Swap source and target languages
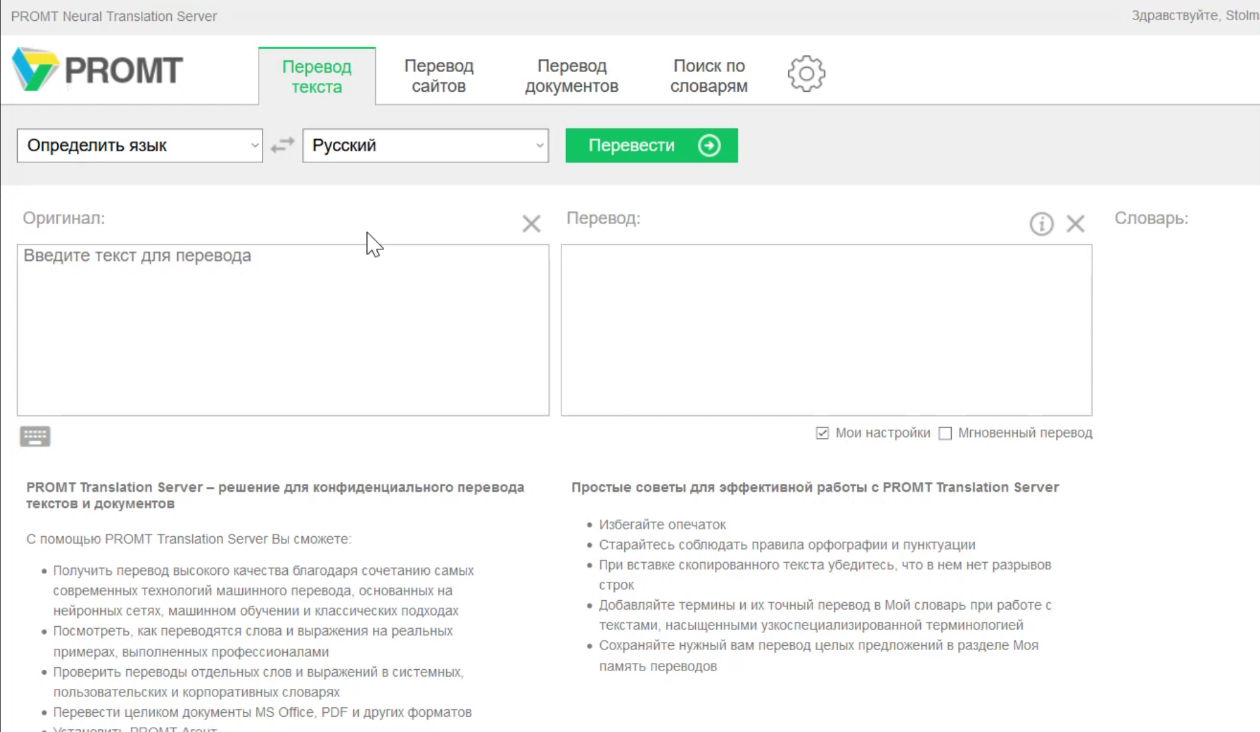Screen dimensions: 1260x732 click(282, 145)
